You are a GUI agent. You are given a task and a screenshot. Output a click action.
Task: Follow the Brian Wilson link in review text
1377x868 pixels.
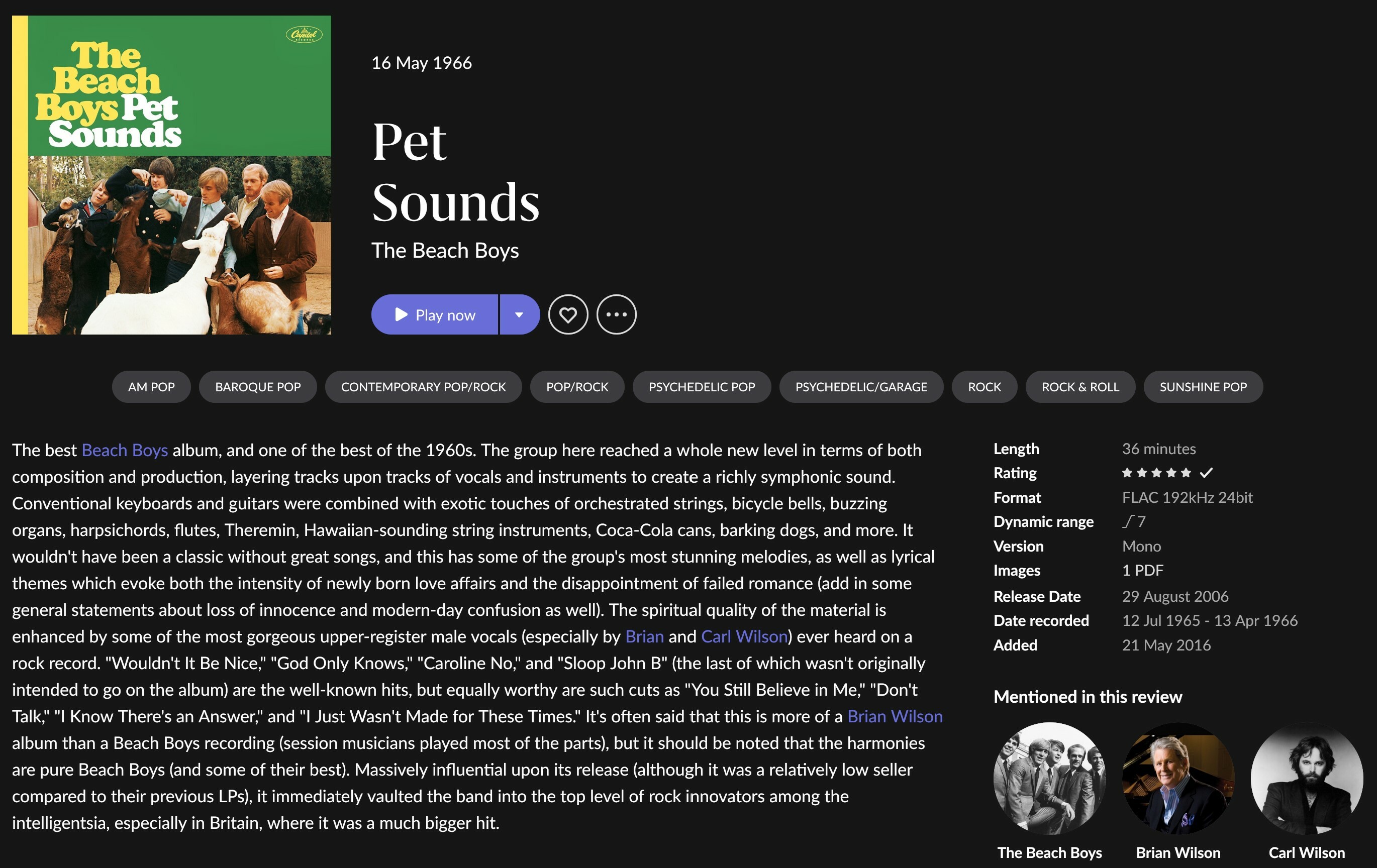point(895,717)
